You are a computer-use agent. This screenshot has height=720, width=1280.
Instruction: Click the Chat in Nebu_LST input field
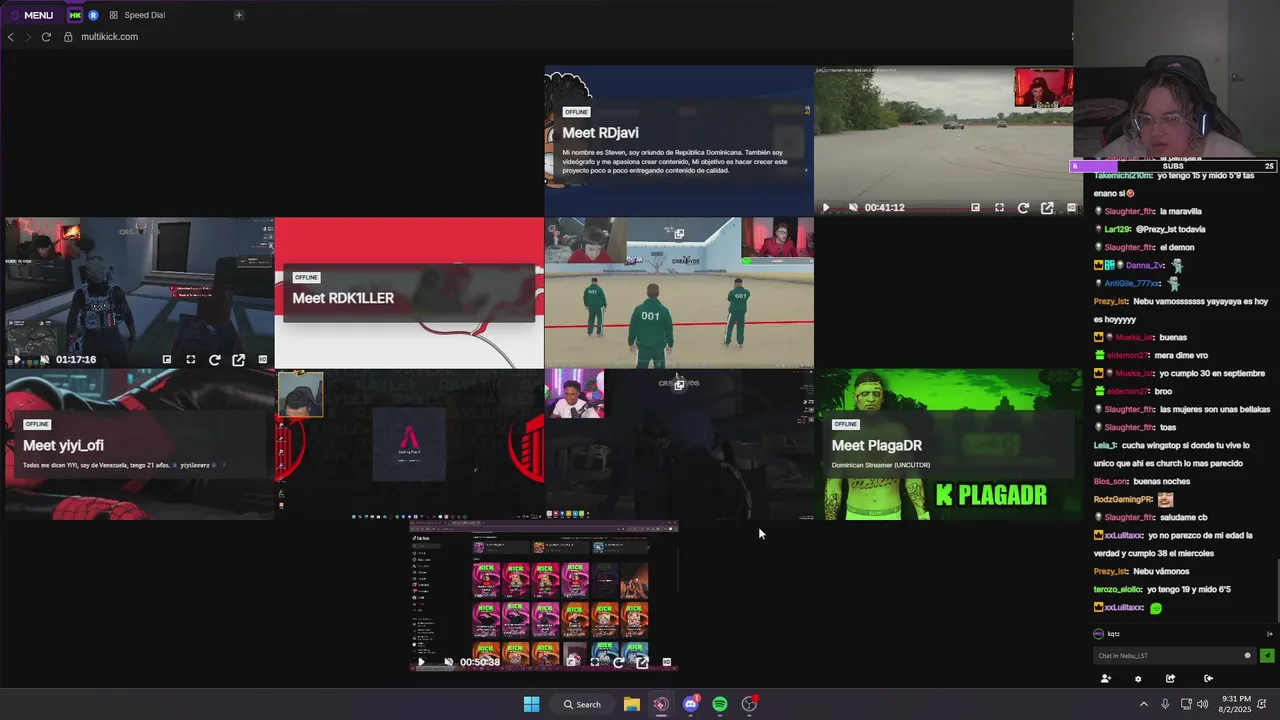click(1173, 656)
